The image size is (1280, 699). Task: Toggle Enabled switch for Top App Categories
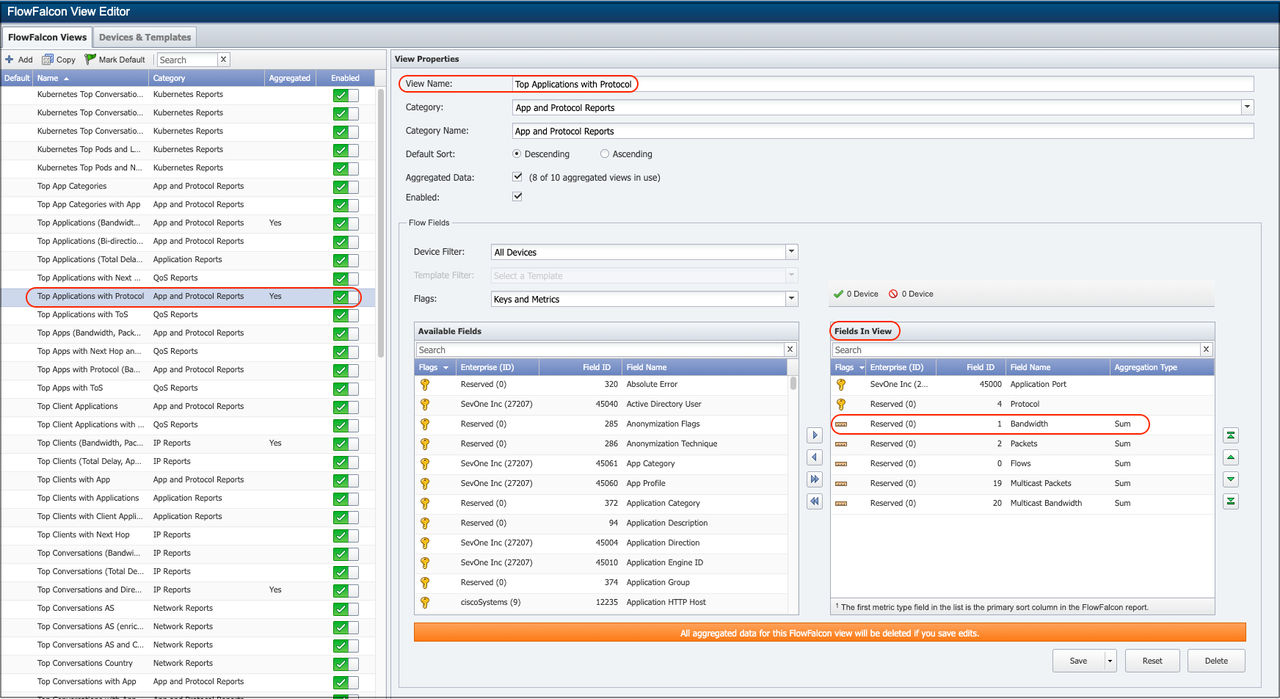tap(346, 187)
